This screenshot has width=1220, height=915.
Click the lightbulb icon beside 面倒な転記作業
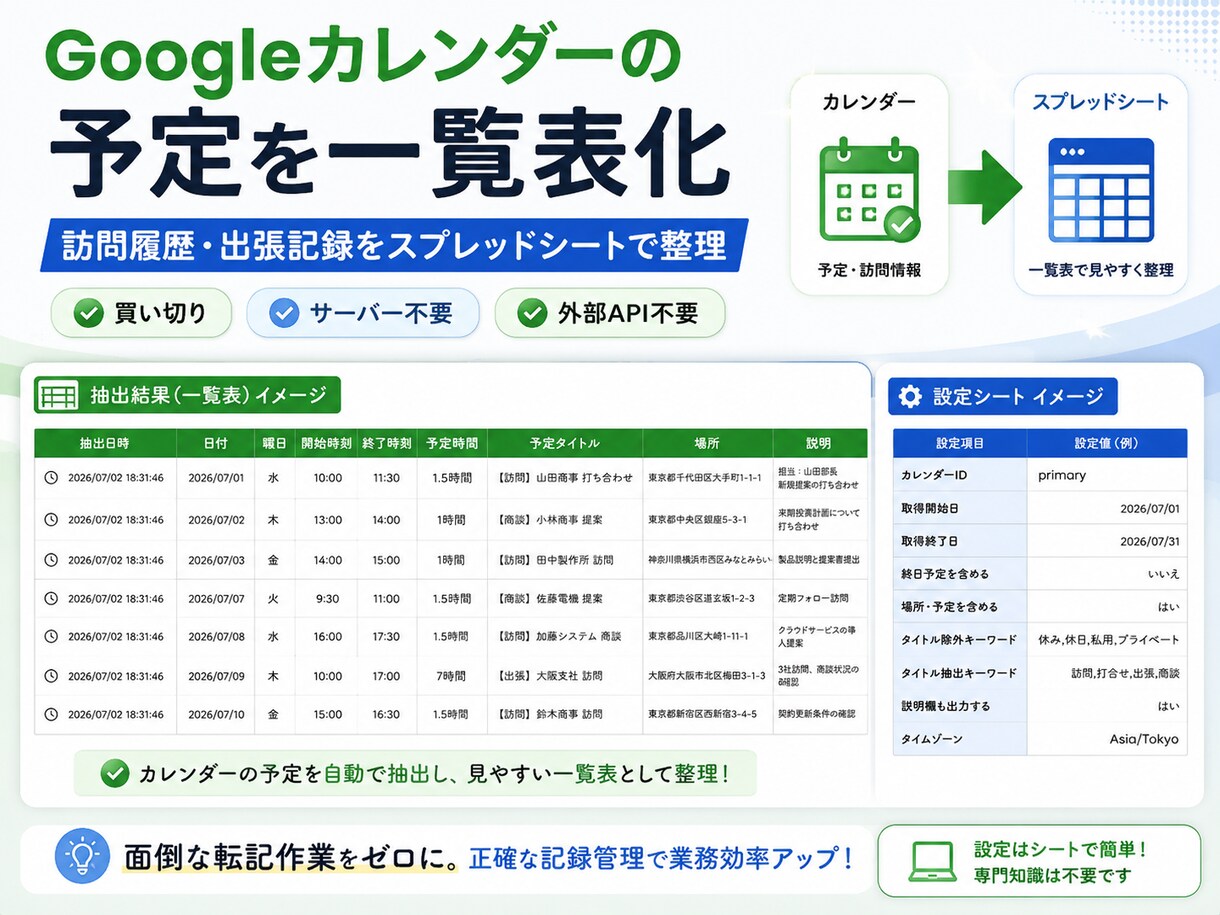tap(82, 856)
